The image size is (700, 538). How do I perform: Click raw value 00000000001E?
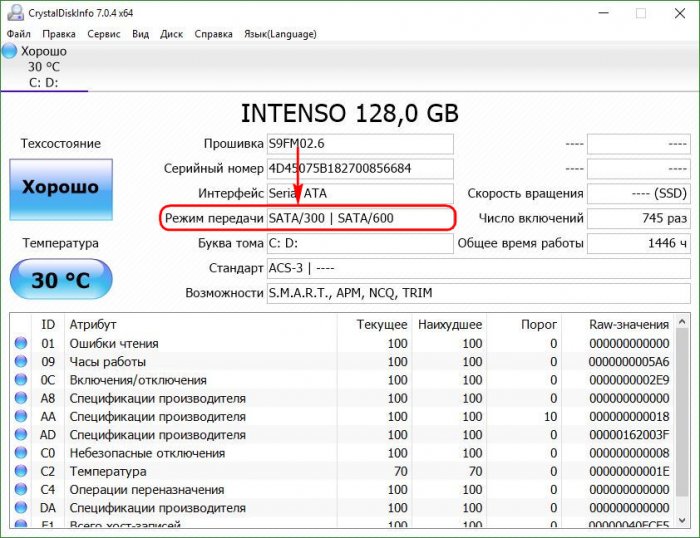coord(629,471)
